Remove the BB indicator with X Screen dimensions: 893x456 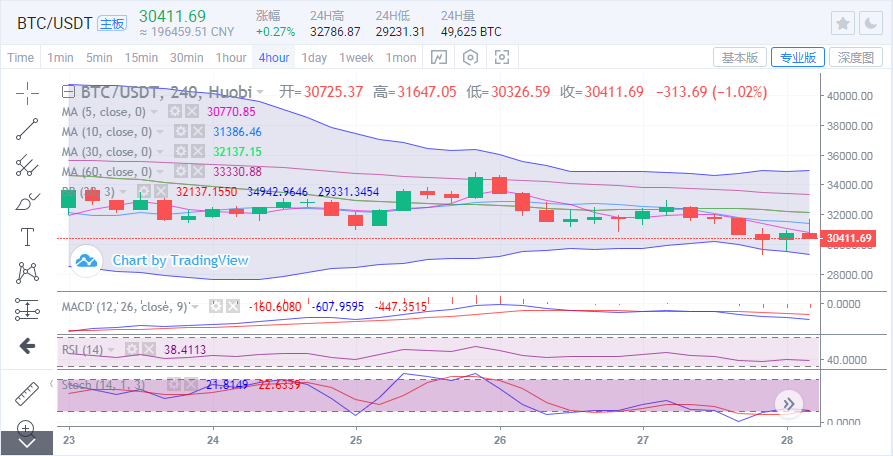(x=161, y=191)
